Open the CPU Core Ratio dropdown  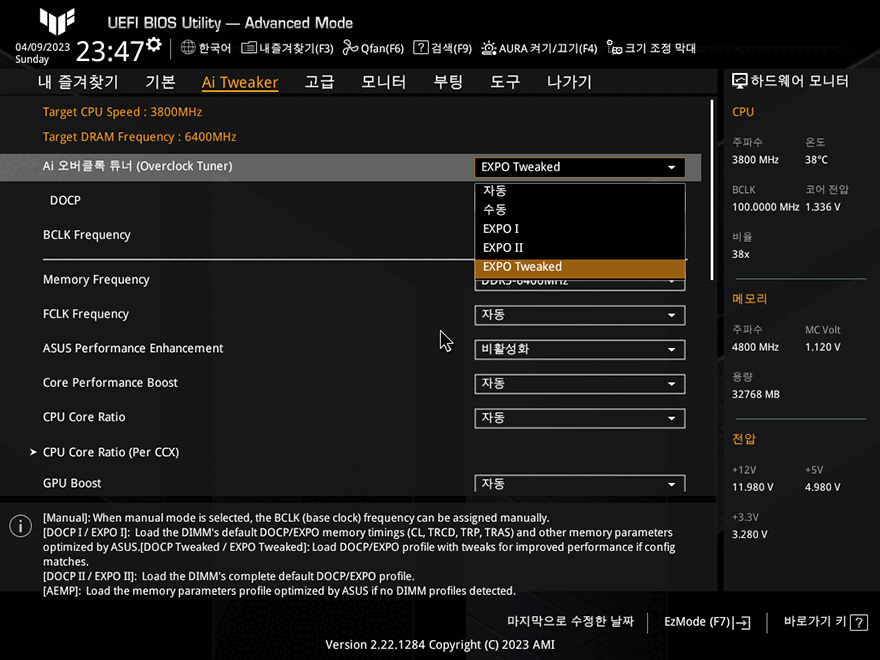tap(580, 418)
